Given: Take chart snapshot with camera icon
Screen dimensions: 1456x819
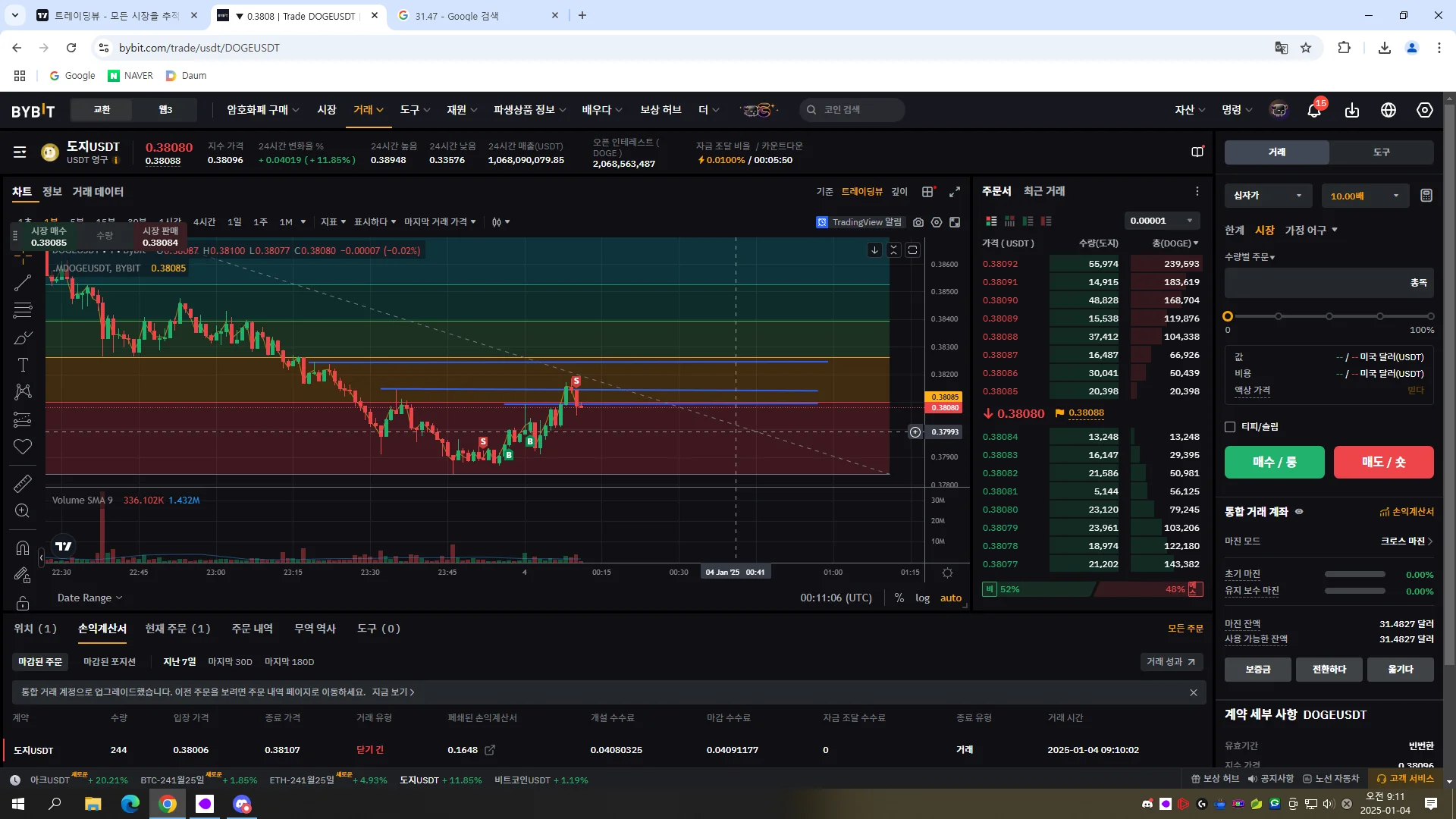Looking at the screenshot, I should (x=918, y=222).
